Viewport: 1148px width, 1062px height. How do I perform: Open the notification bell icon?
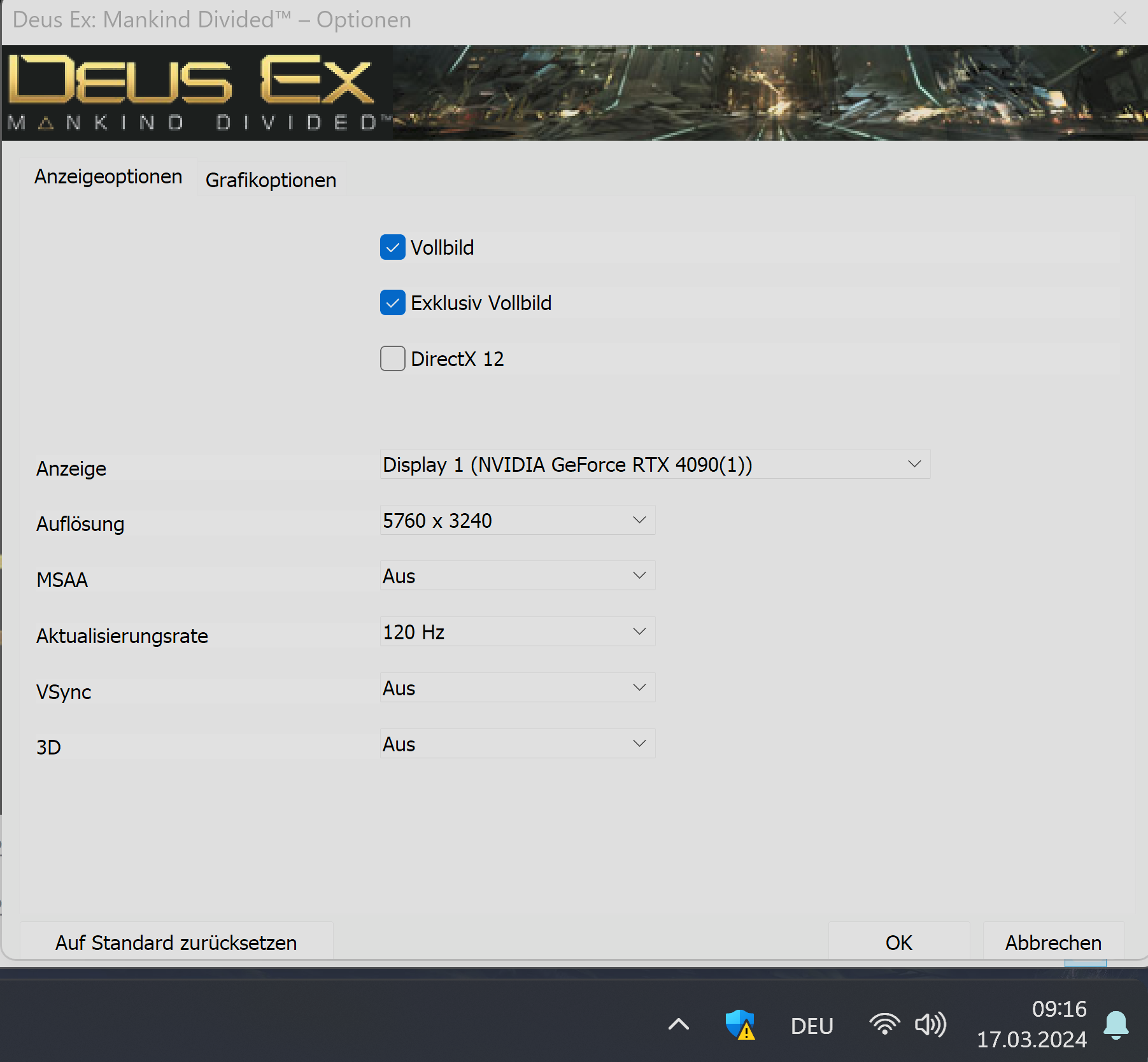1116,1025
